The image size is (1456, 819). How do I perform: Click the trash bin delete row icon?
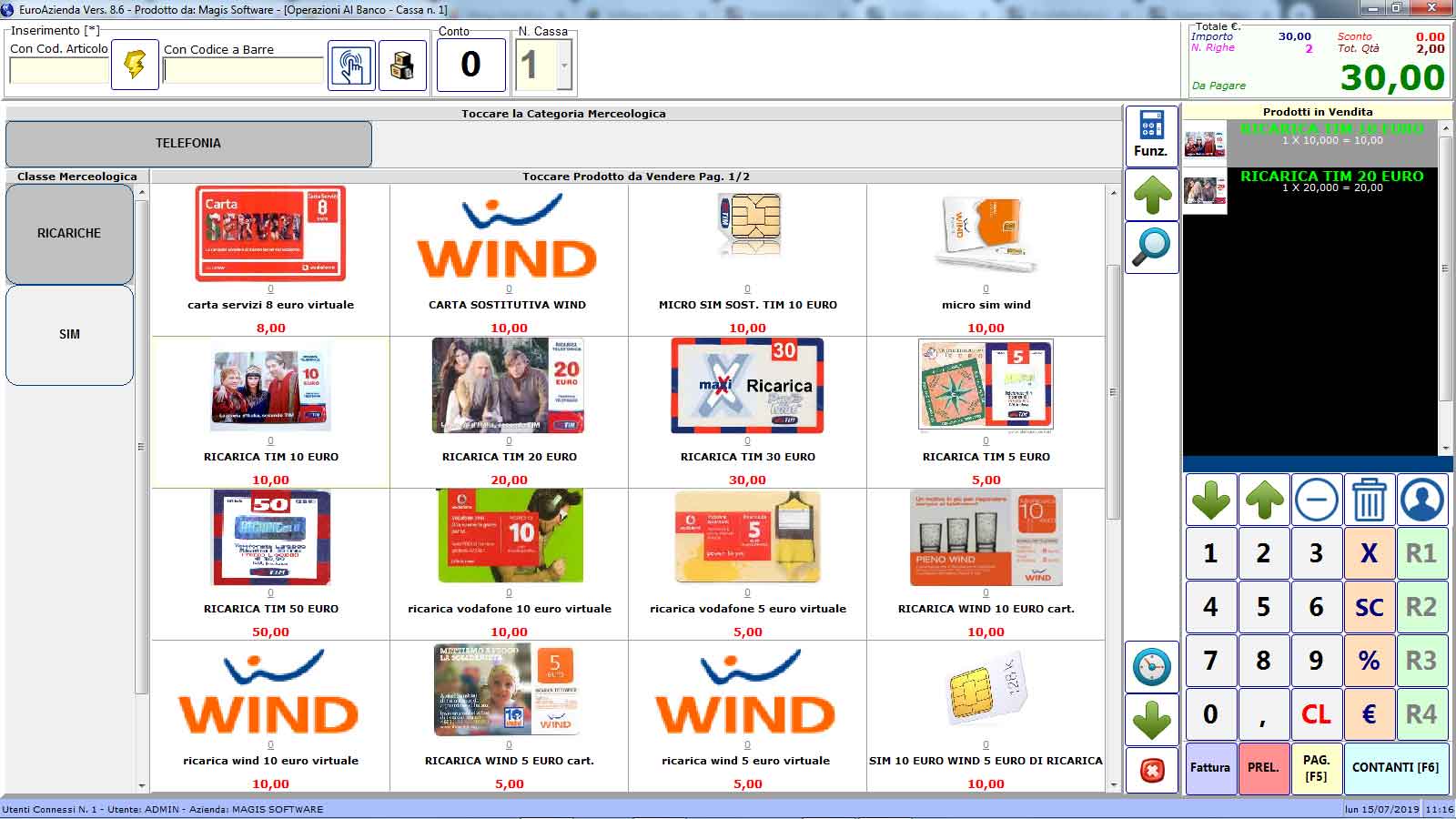(x=1369, y=500)
